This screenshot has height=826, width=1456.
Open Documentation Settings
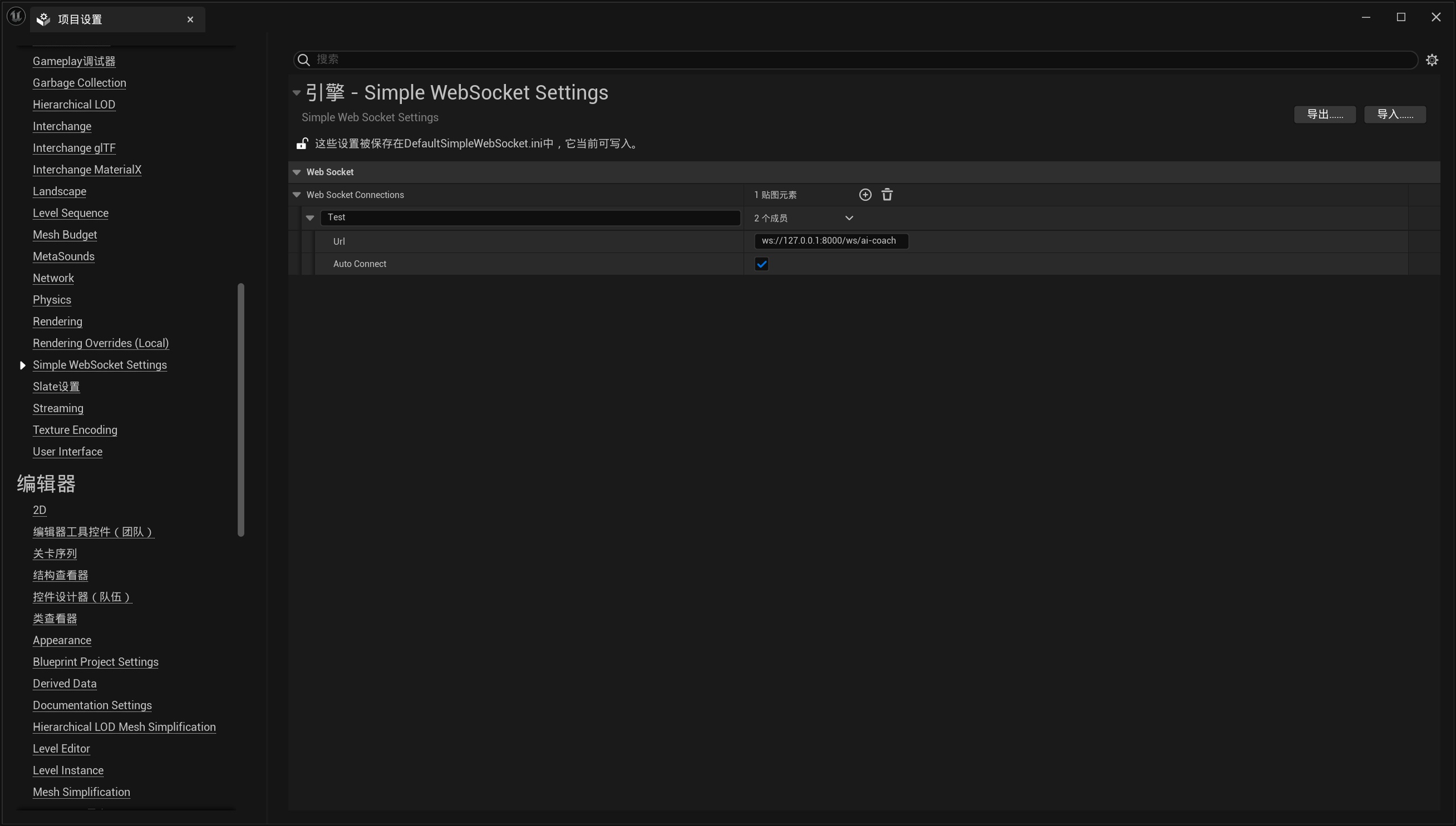[x=92, y=705]
